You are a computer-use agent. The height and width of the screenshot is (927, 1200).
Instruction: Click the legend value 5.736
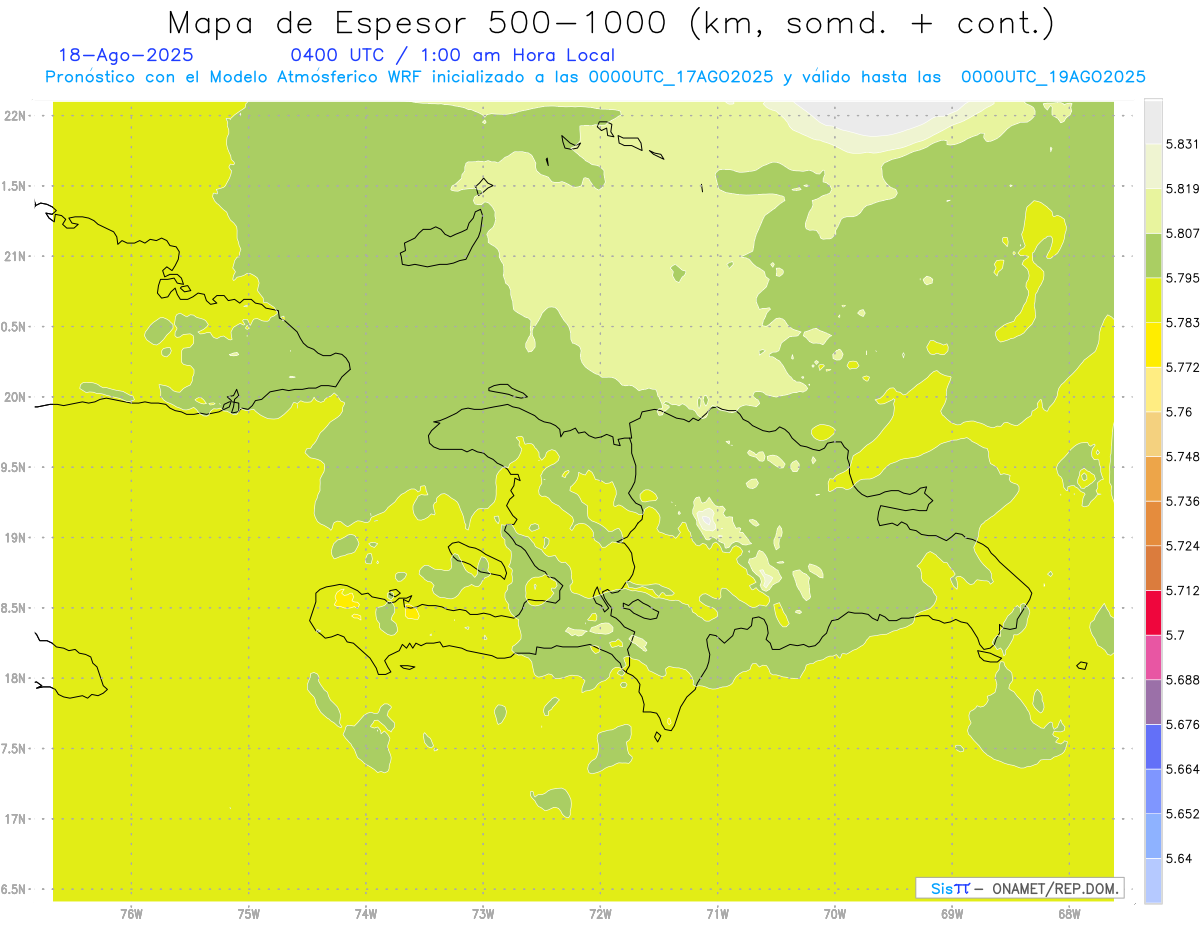[1183, 501]
